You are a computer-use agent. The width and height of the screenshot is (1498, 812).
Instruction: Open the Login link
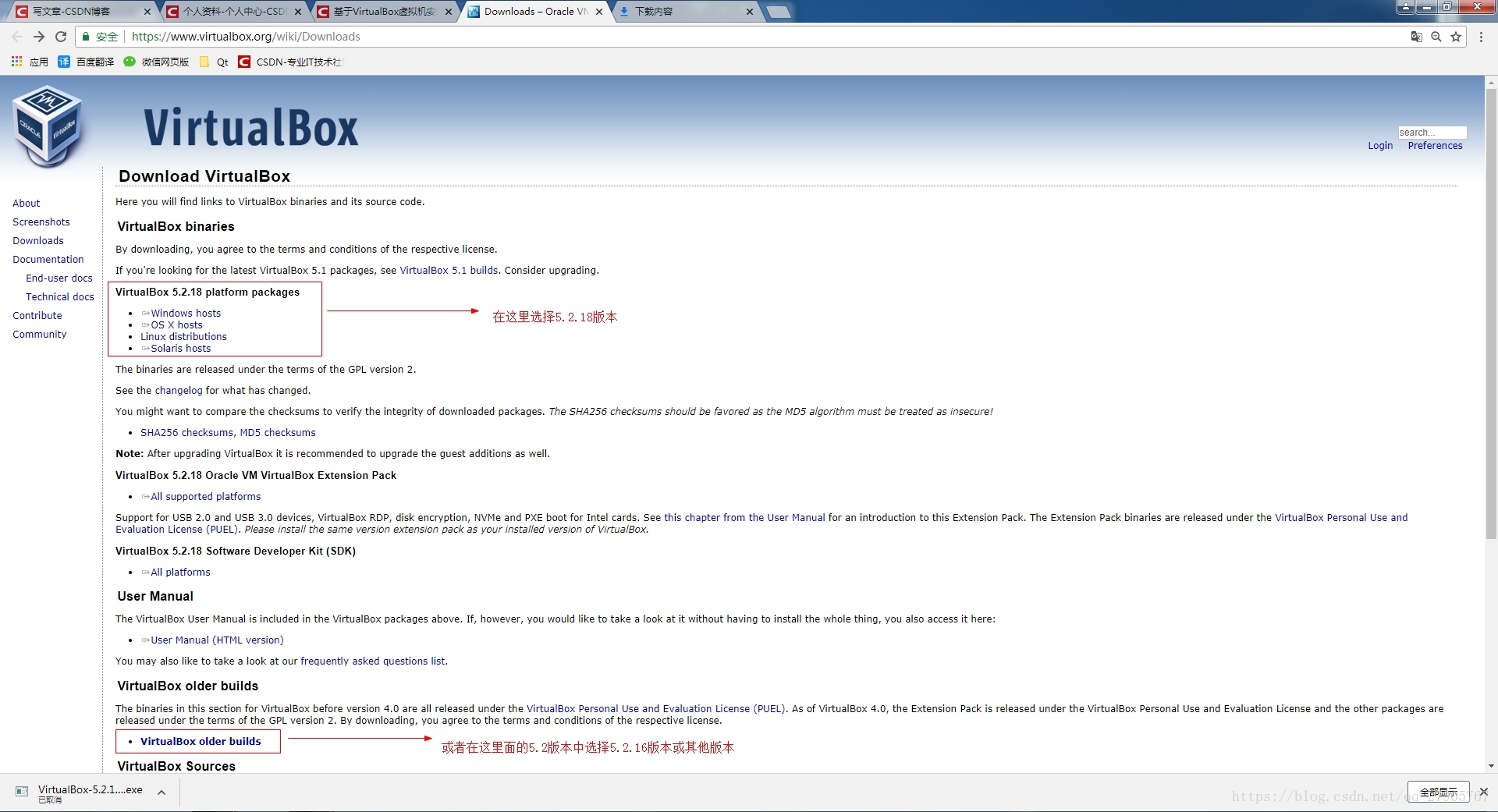(x=1379, y=146)
